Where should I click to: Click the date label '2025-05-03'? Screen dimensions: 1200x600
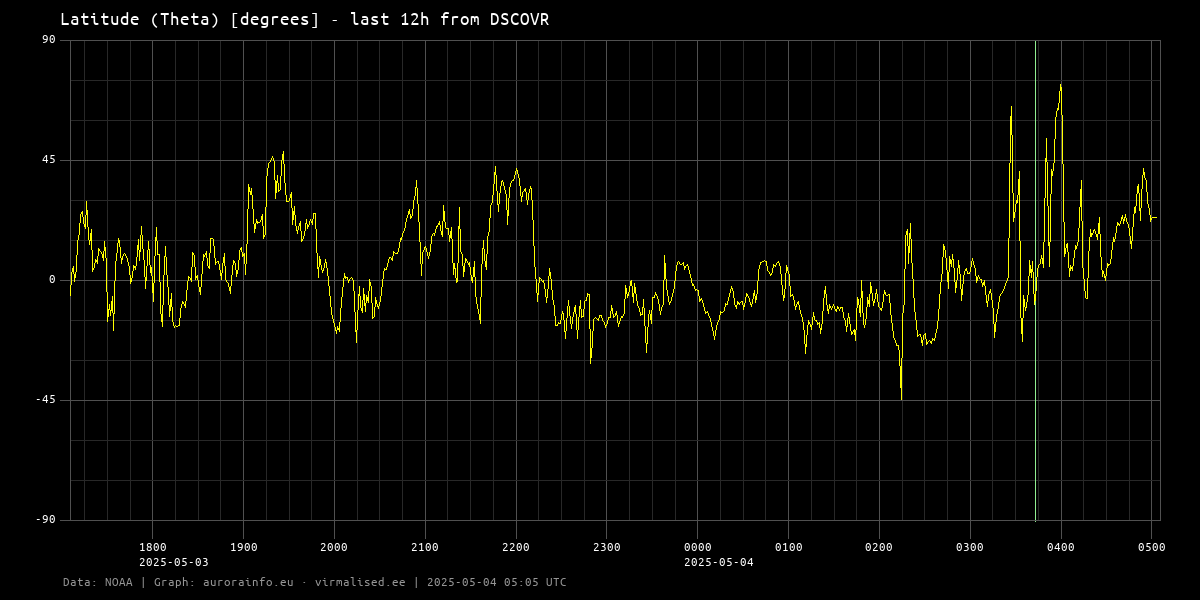click(173, 562)
